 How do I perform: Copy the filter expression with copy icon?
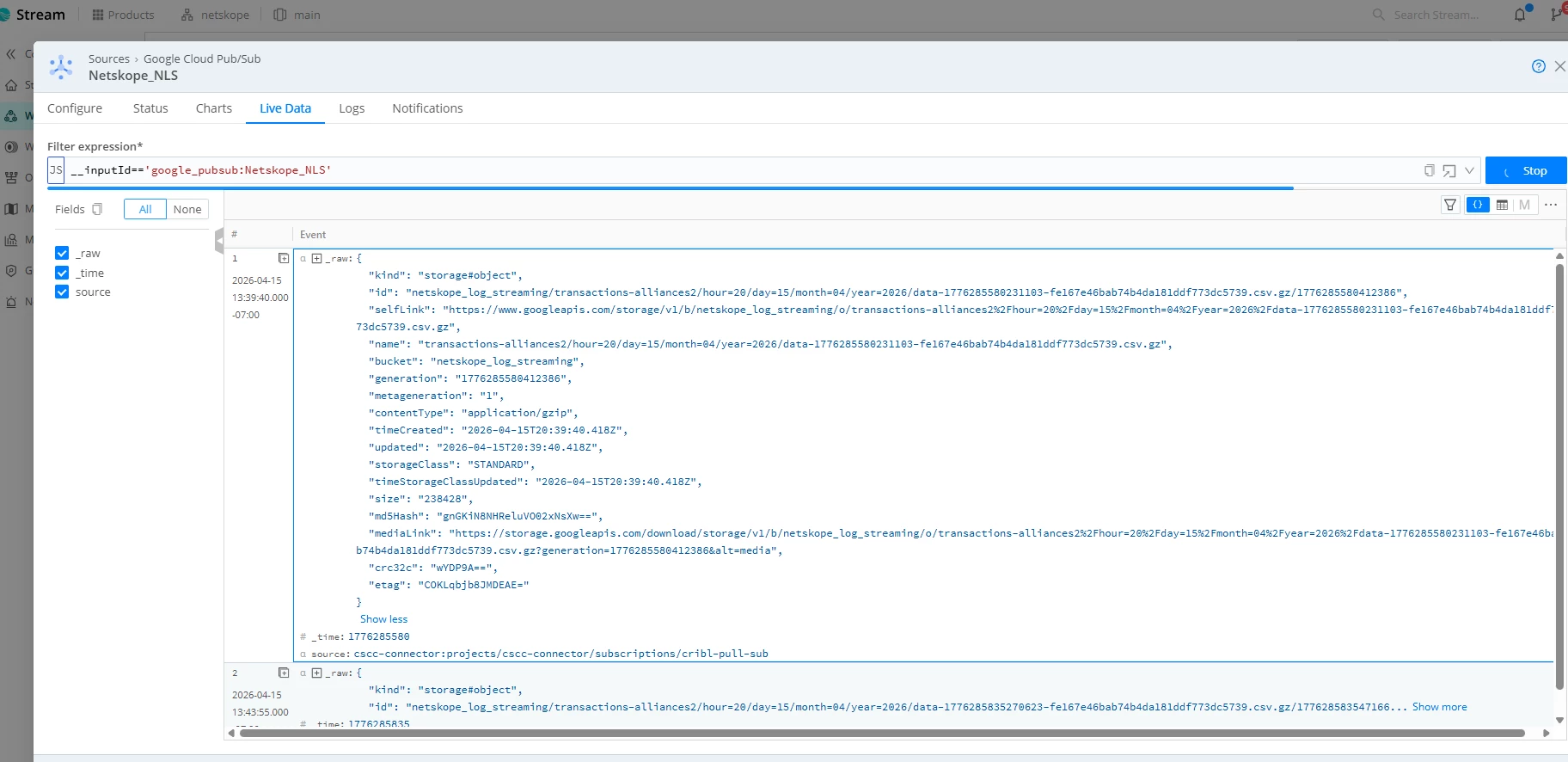coord(1430,170)
